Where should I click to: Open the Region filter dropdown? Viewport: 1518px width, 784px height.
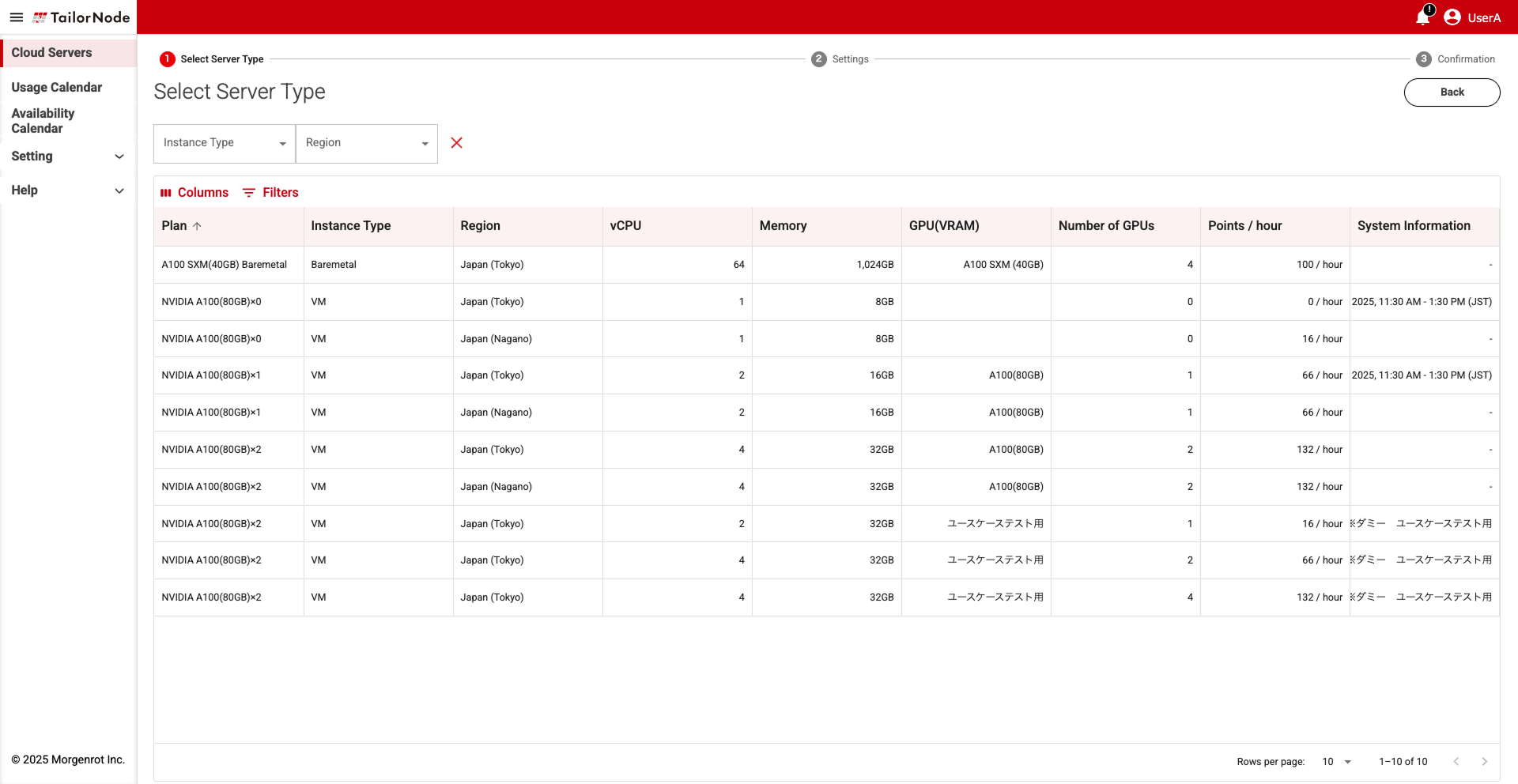pos(367,143)
